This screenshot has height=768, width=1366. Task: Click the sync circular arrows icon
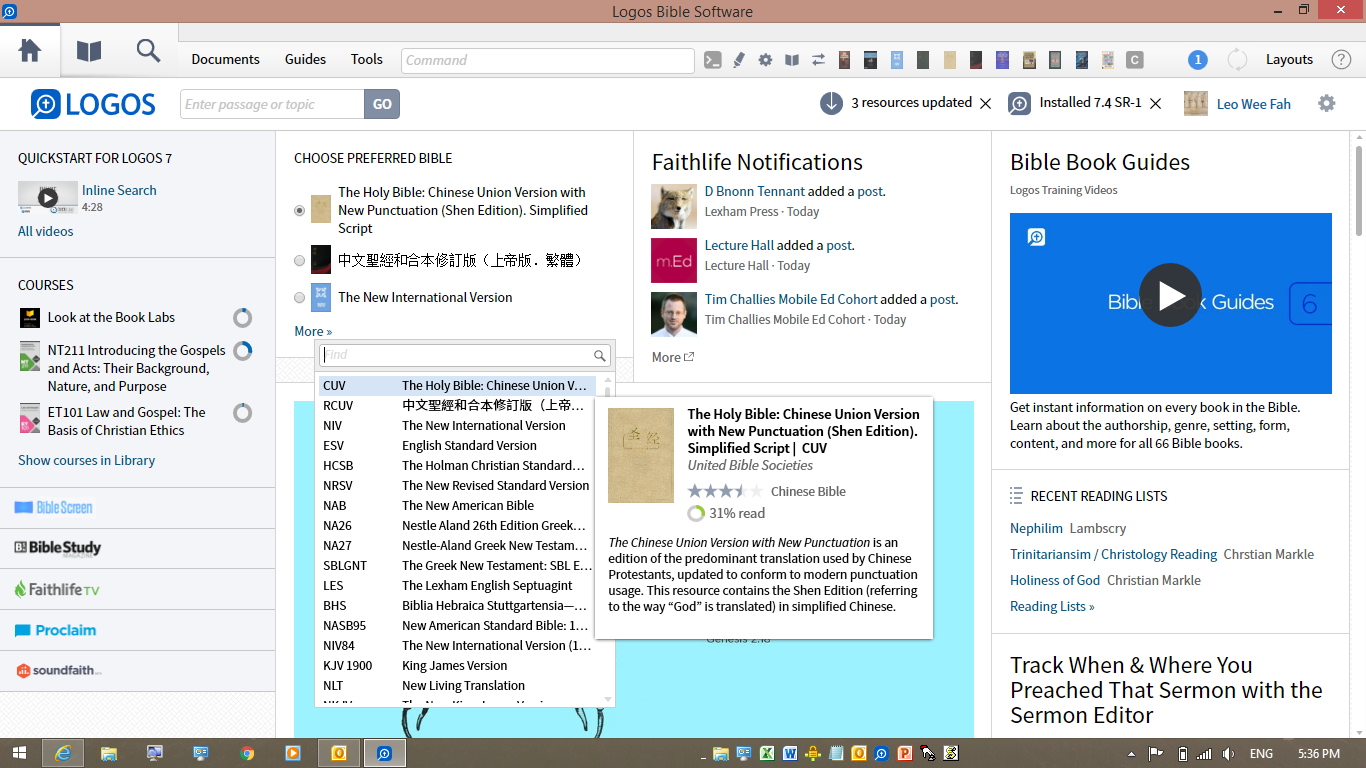click(x=1237, y=60)
